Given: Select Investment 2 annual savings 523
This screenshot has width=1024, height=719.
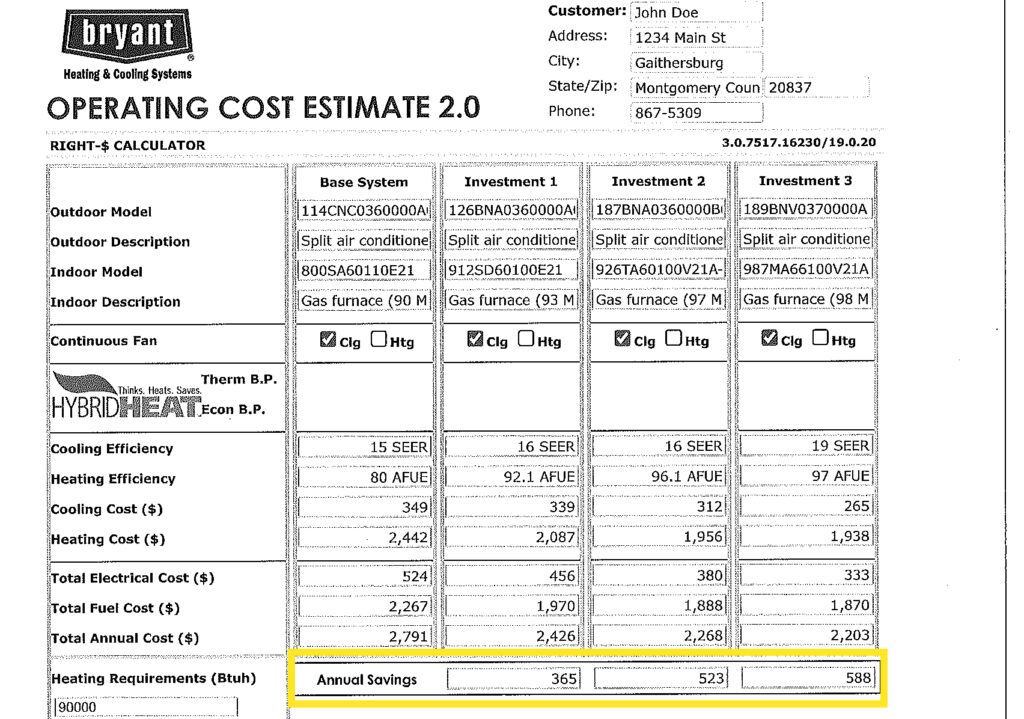Looking at the screenshot, I should coord(661,678).
